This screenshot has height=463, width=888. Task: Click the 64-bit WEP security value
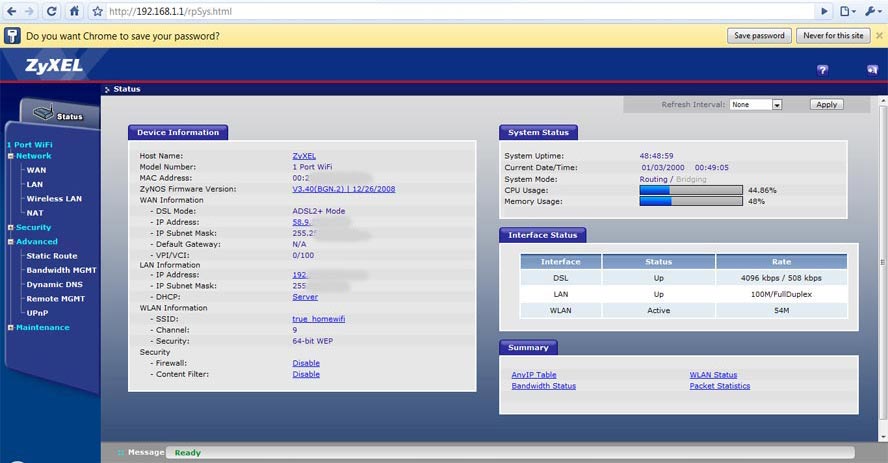point(313,341)
